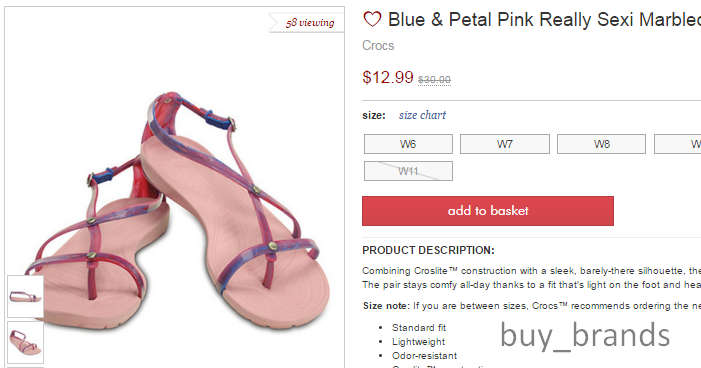701x368 pixels.
Task: Click the $12.99 sale price
Action: click(388, 77)
